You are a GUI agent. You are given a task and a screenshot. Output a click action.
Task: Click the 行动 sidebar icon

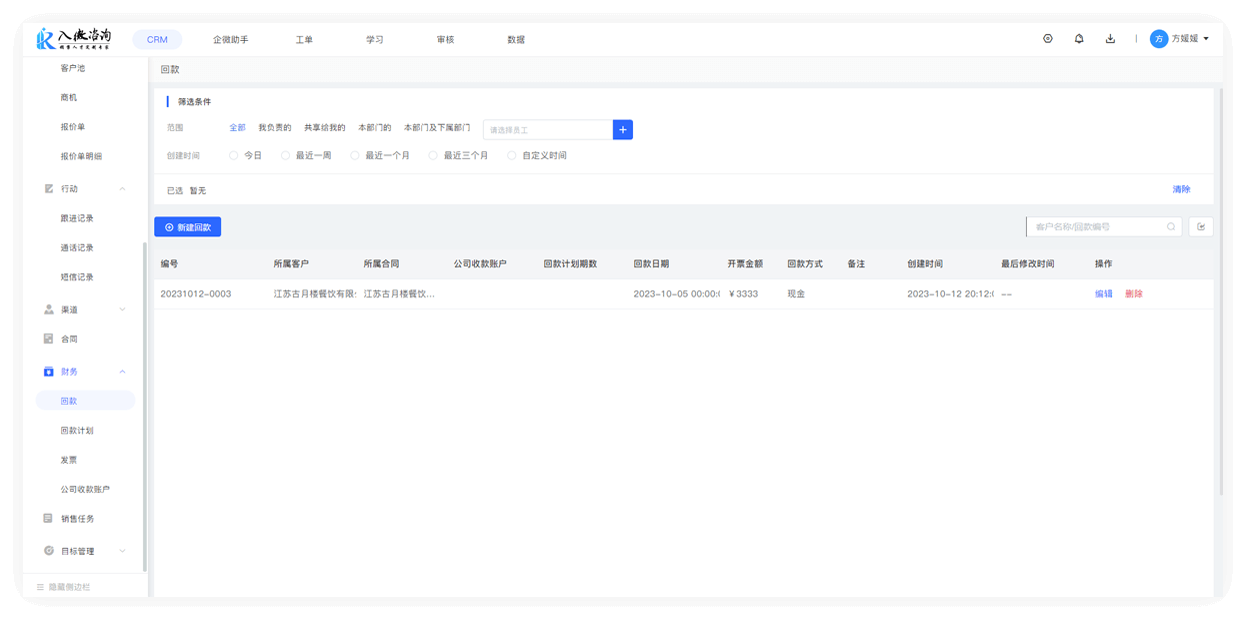(x=49, y=189)
